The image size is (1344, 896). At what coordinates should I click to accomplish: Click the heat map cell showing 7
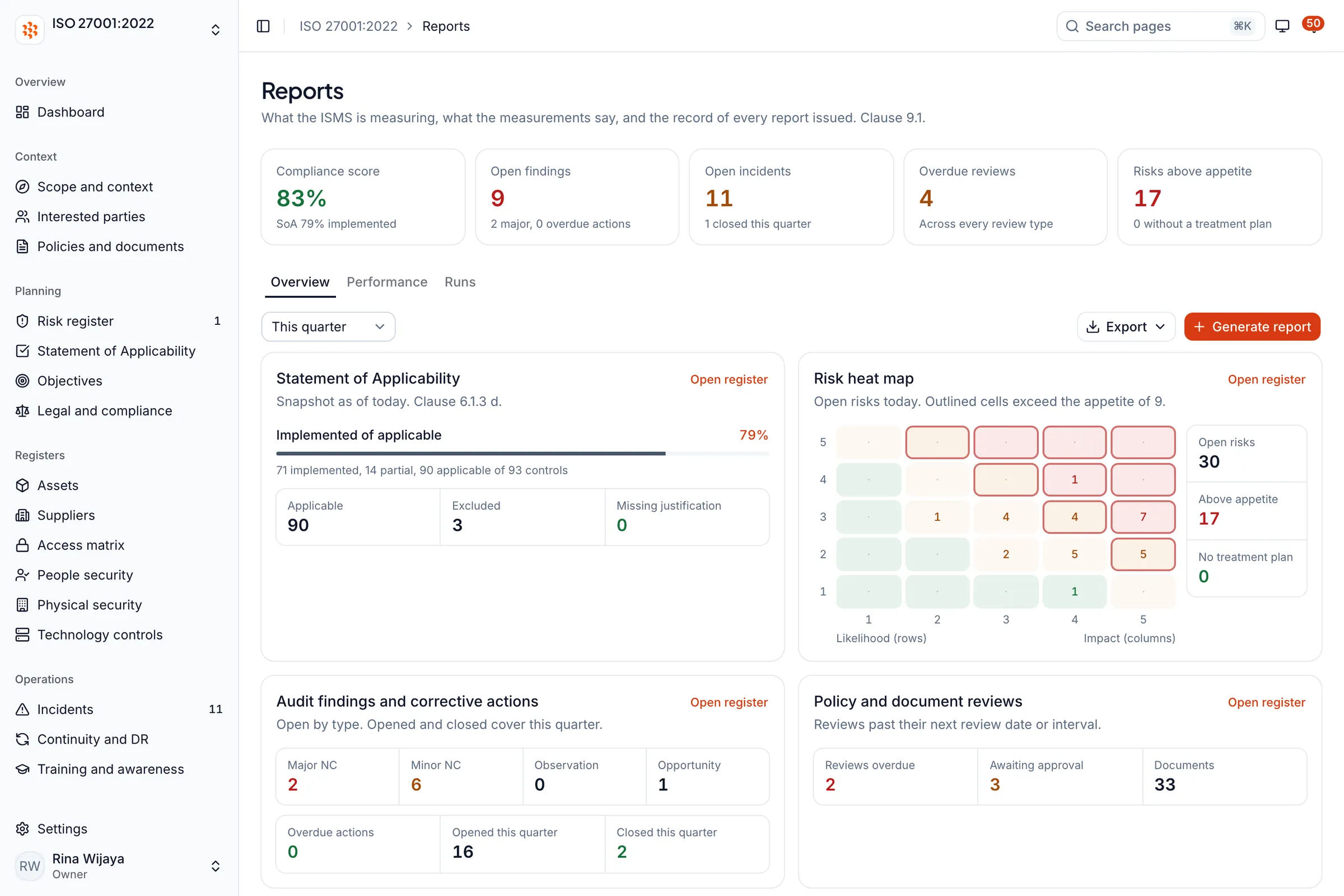(1143, 516)
